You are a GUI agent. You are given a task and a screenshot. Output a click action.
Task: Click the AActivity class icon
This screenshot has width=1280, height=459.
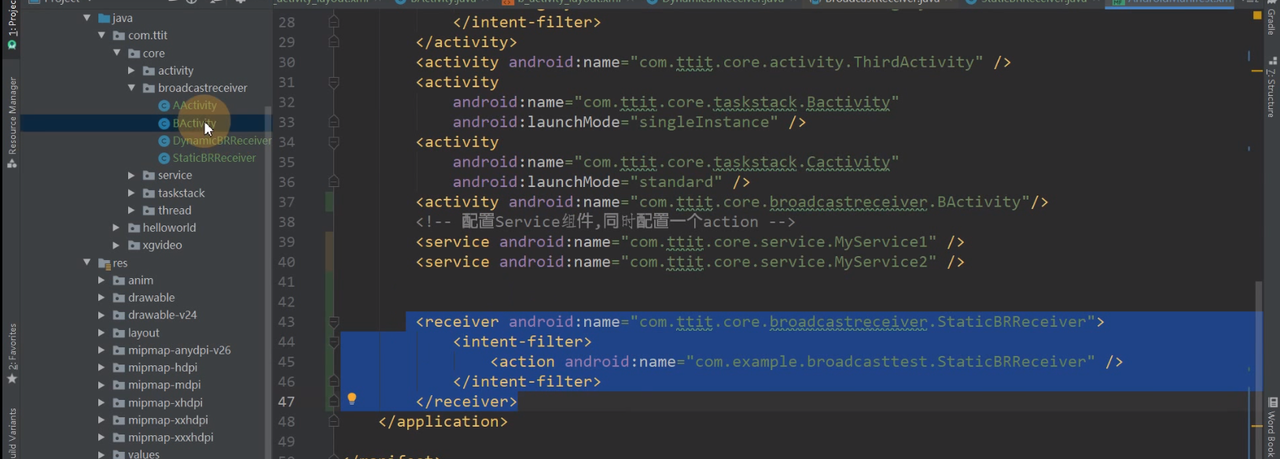coord(164,105)
